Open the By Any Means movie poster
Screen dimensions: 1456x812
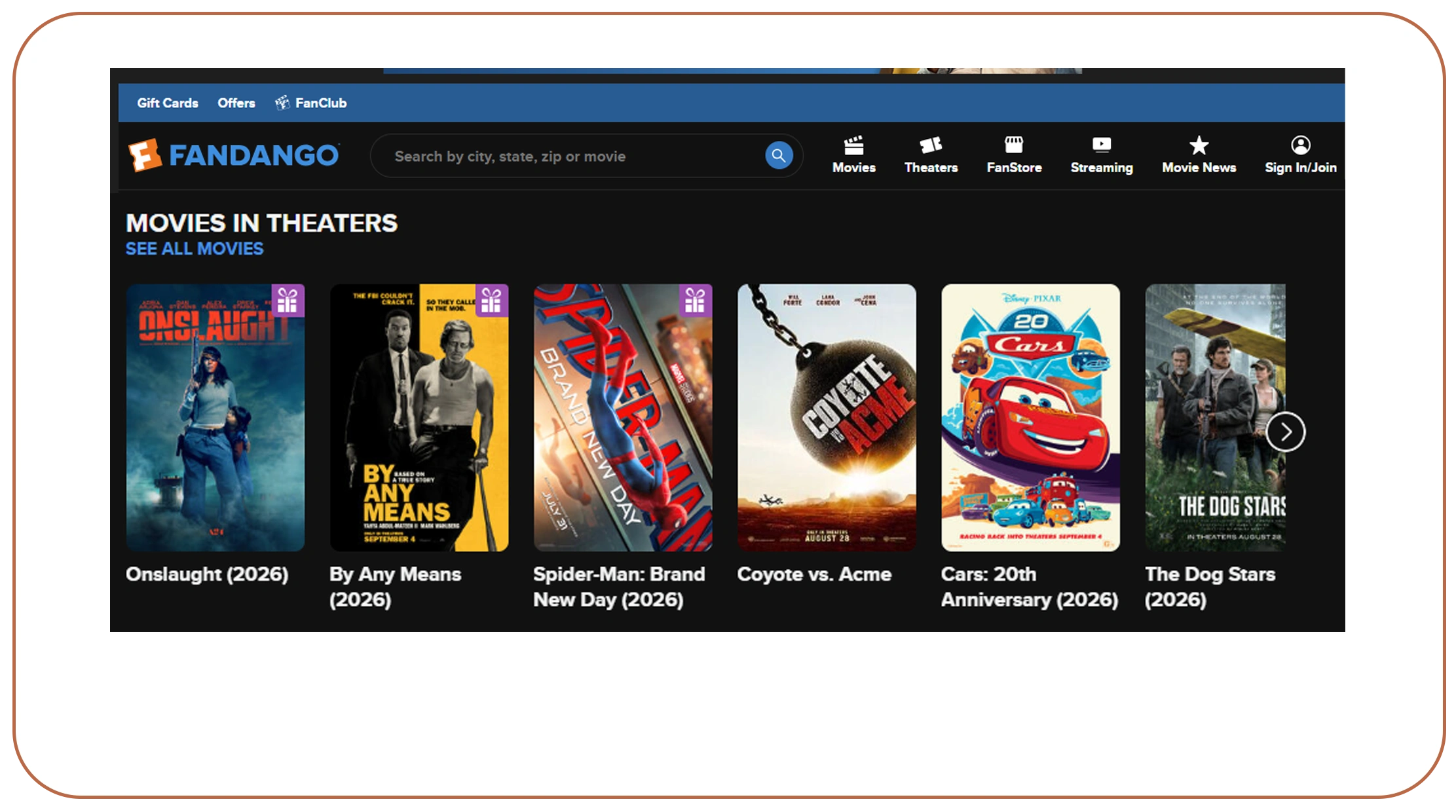click(x=419, y=417)
